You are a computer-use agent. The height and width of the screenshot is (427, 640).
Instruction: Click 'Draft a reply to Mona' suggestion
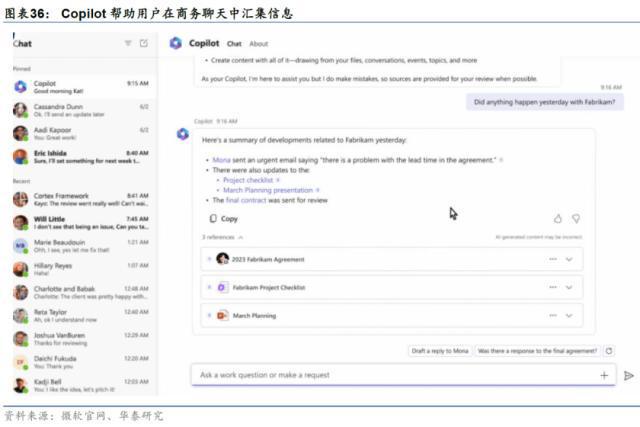tap(439, 351)
